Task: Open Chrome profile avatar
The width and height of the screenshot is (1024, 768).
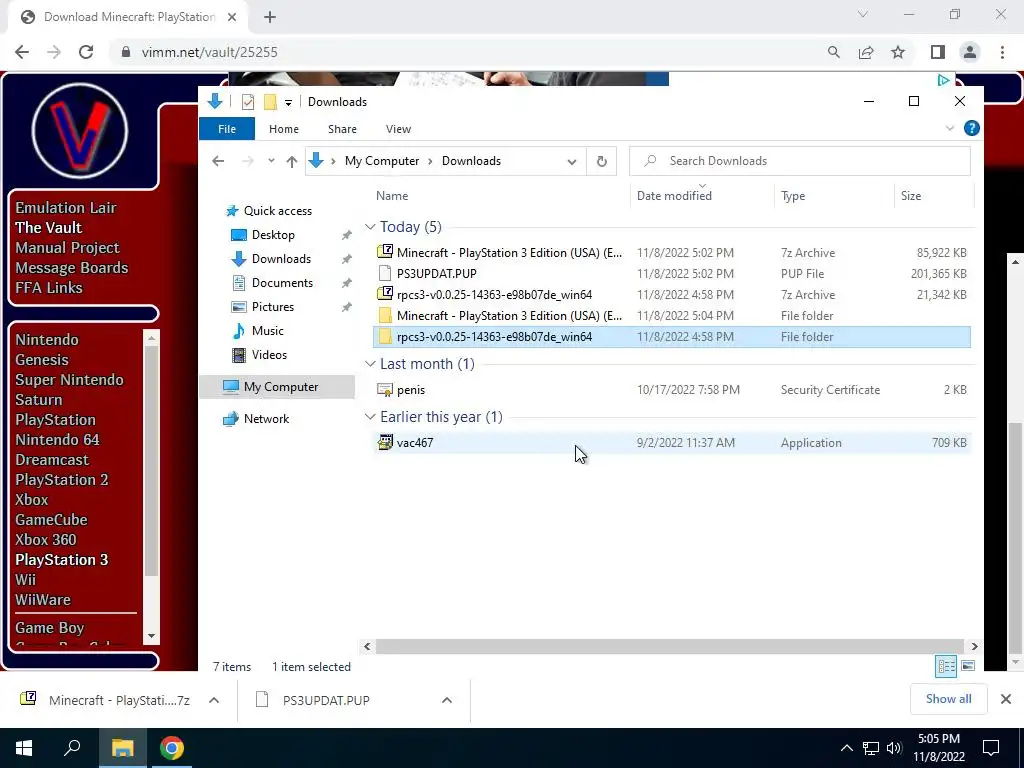Action: [x=970, y=52]
